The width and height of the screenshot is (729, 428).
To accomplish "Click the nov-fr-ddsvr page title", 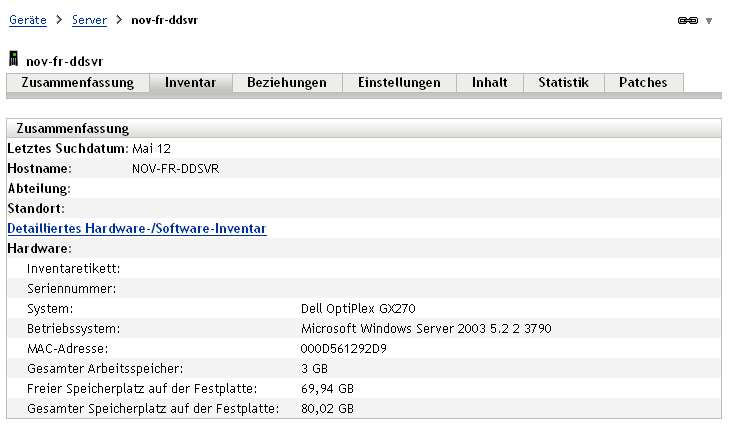I will (64, 61).
